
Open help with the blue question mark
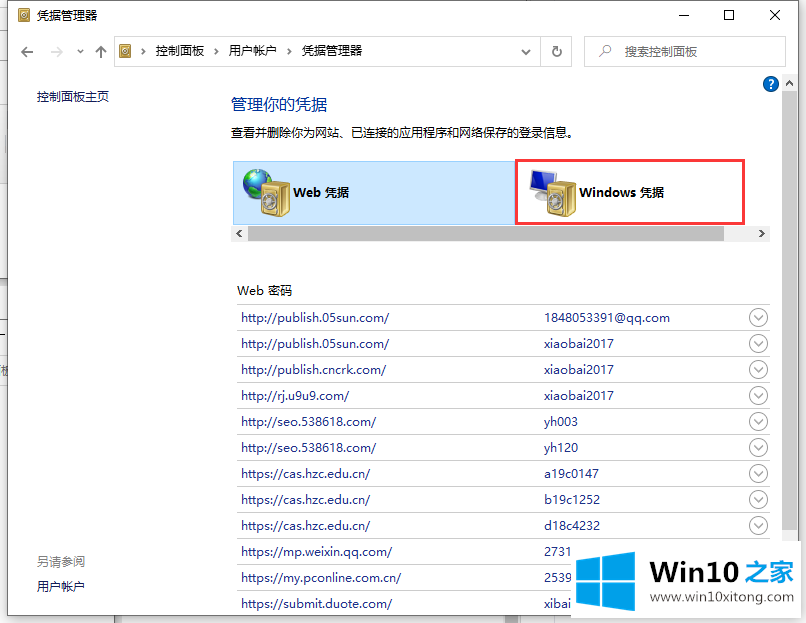[770, 84]
